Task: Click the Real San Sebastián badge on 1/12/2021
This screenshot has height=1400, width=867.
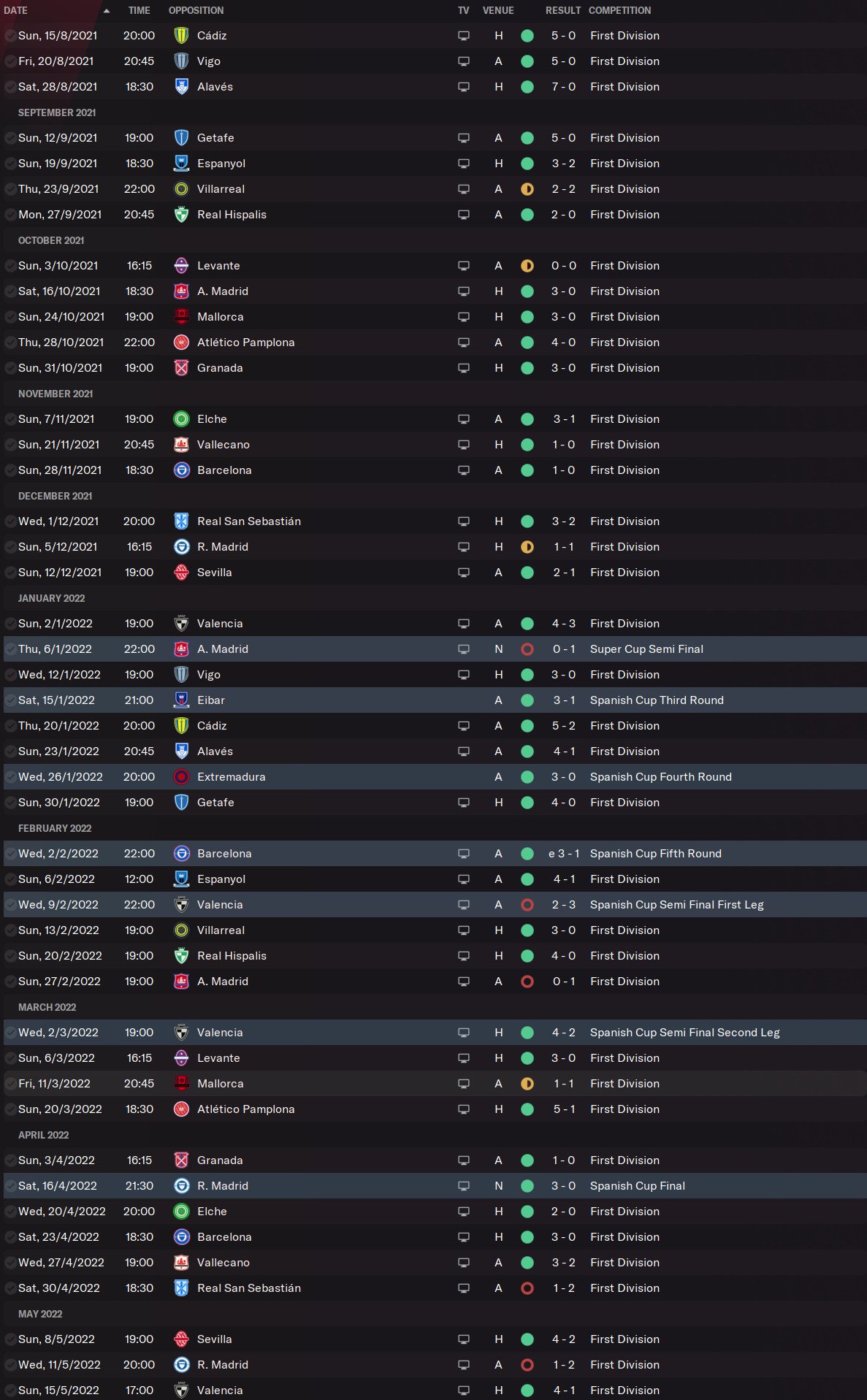Action: pyautogui.click(x=181, y=521)
